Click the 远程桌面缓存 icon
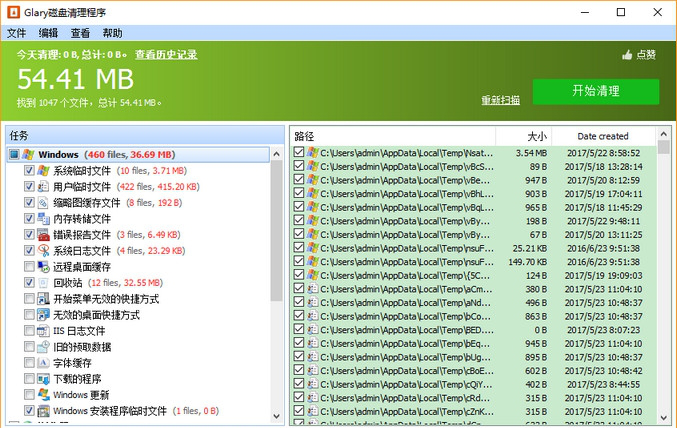The height and width of the screenshot is (445, 677). coord(43,267)
